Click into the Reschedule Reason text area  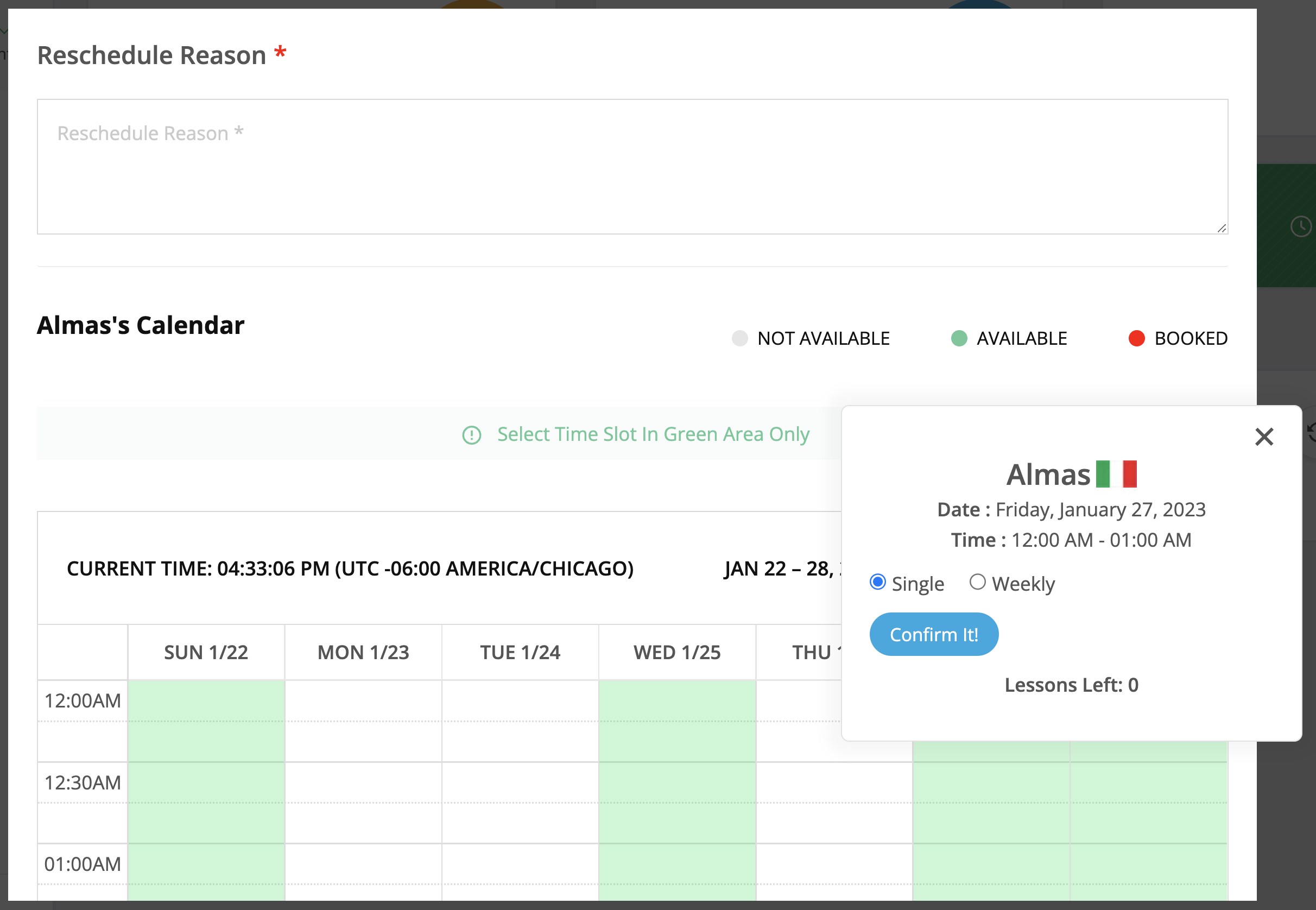(631, 167)
